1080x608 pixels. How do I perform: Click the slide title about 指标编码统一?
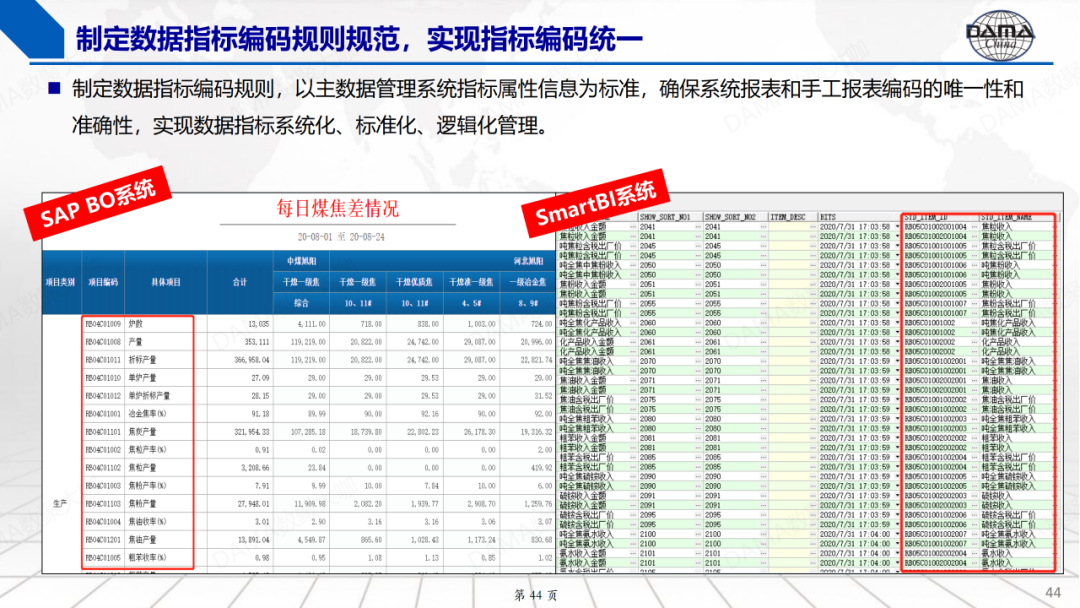tap(359, 39)
